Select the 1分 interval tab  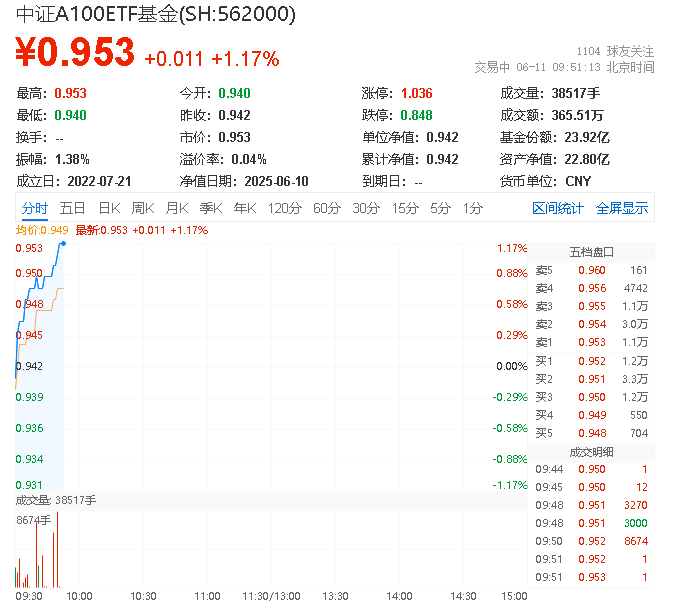472,208
